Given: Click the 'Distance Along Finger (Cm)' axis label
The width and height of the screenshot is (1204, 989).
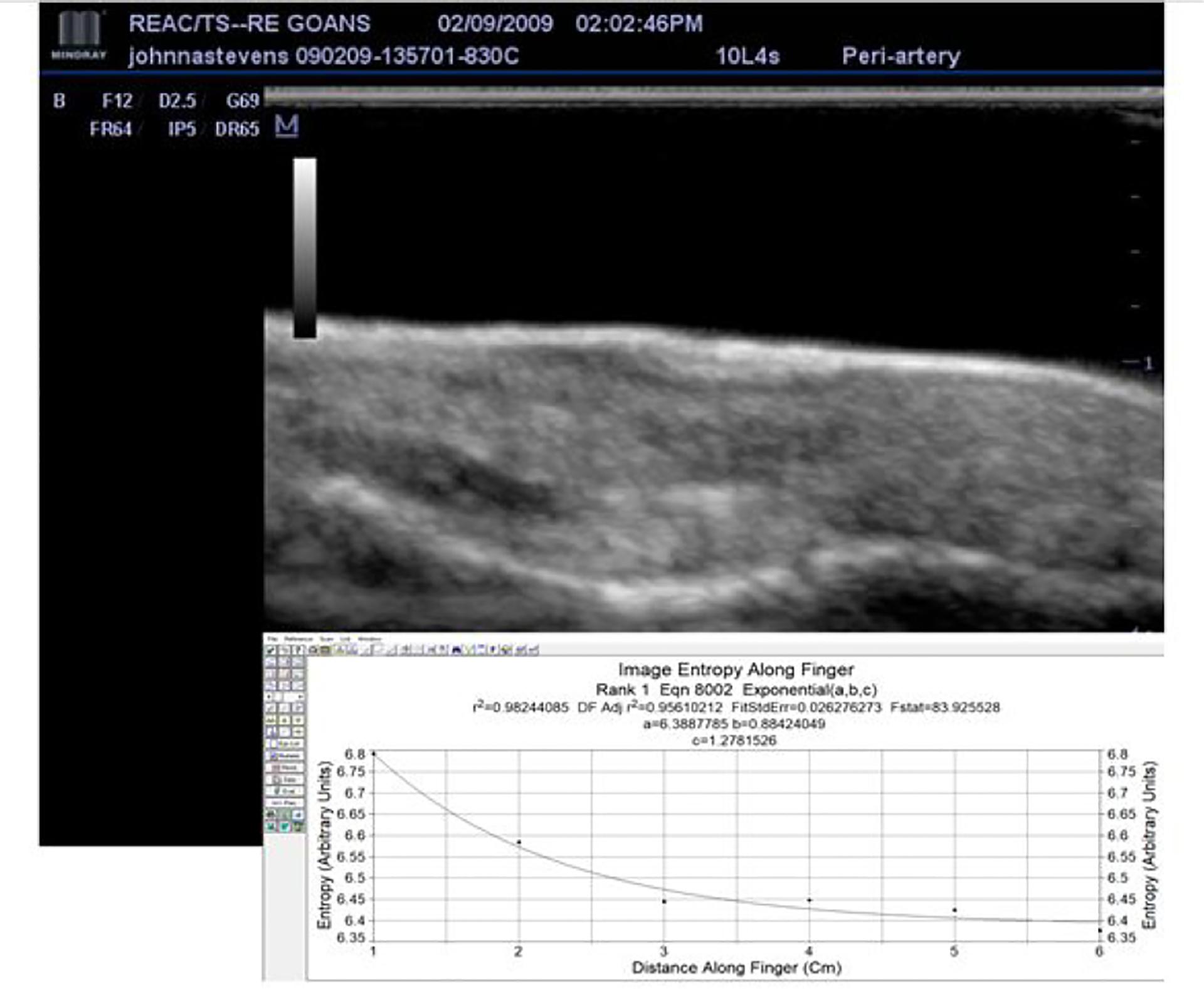Looking at the screenshot, I should click(736, 968).
